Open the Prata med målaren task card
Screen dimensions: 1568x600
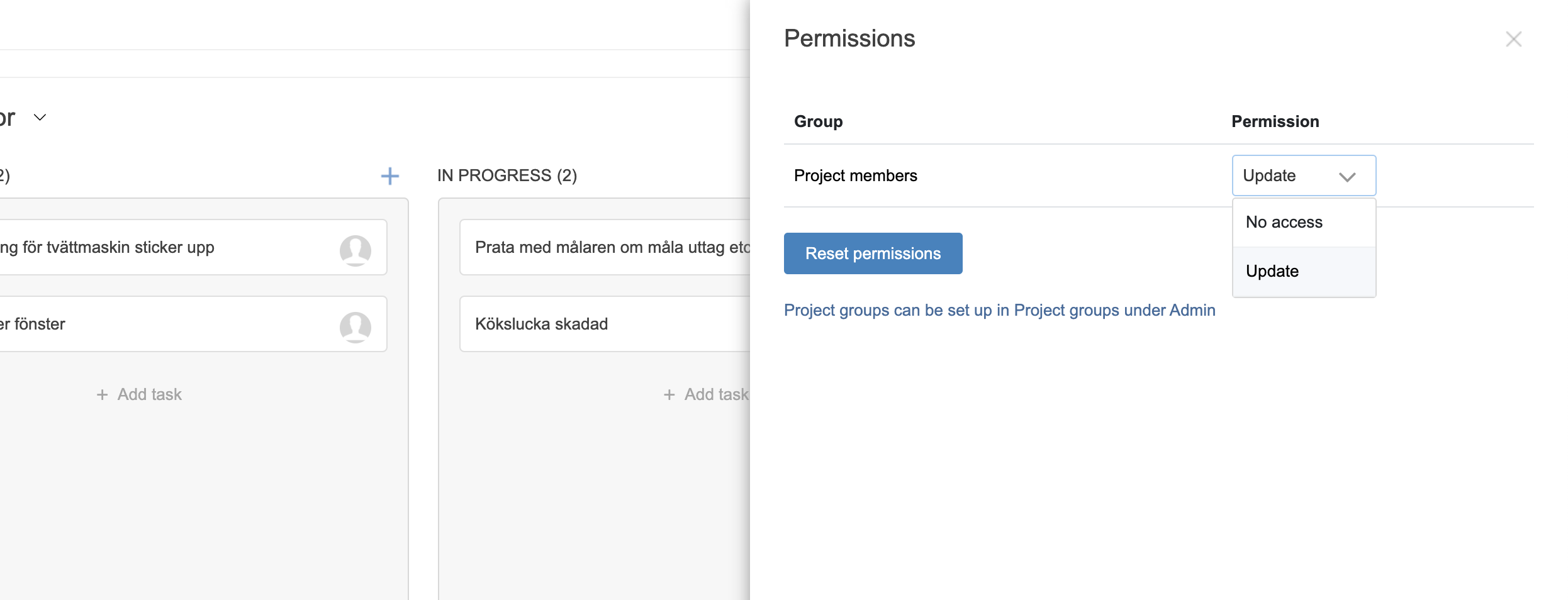605,247
